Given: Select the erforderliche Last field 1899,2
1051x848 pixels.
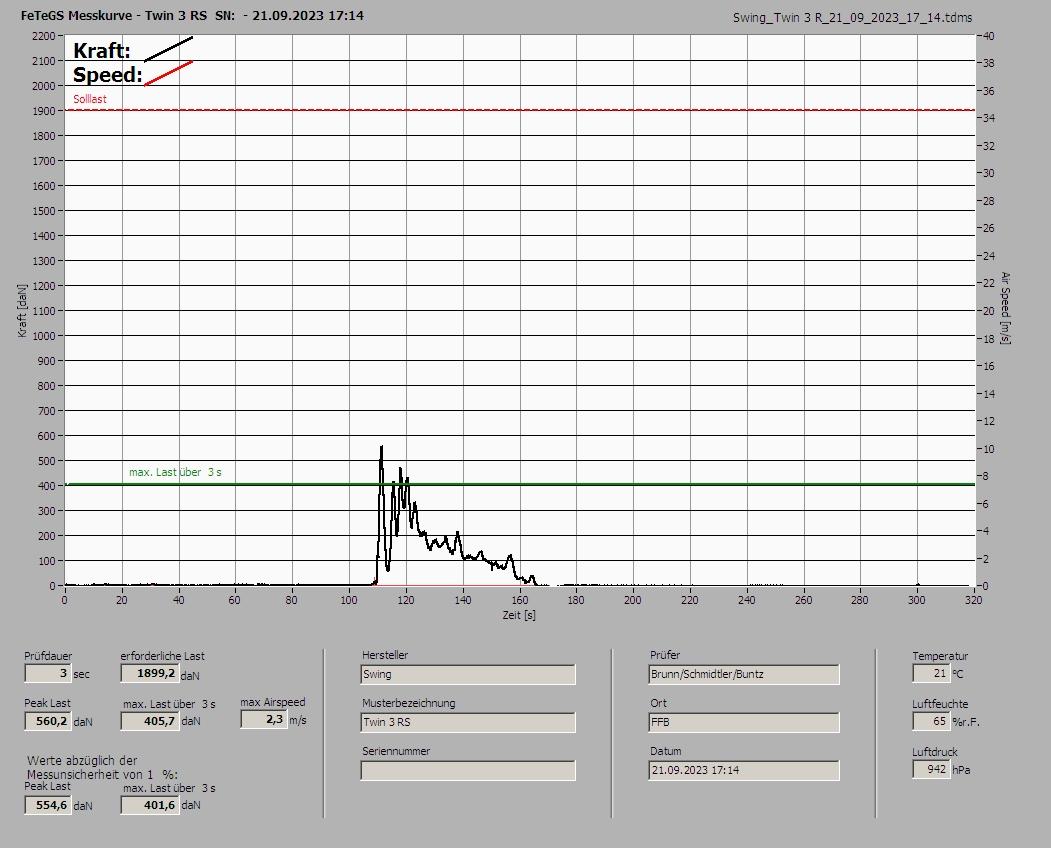Looking at the screenshot, I should (x=149, y=673).
